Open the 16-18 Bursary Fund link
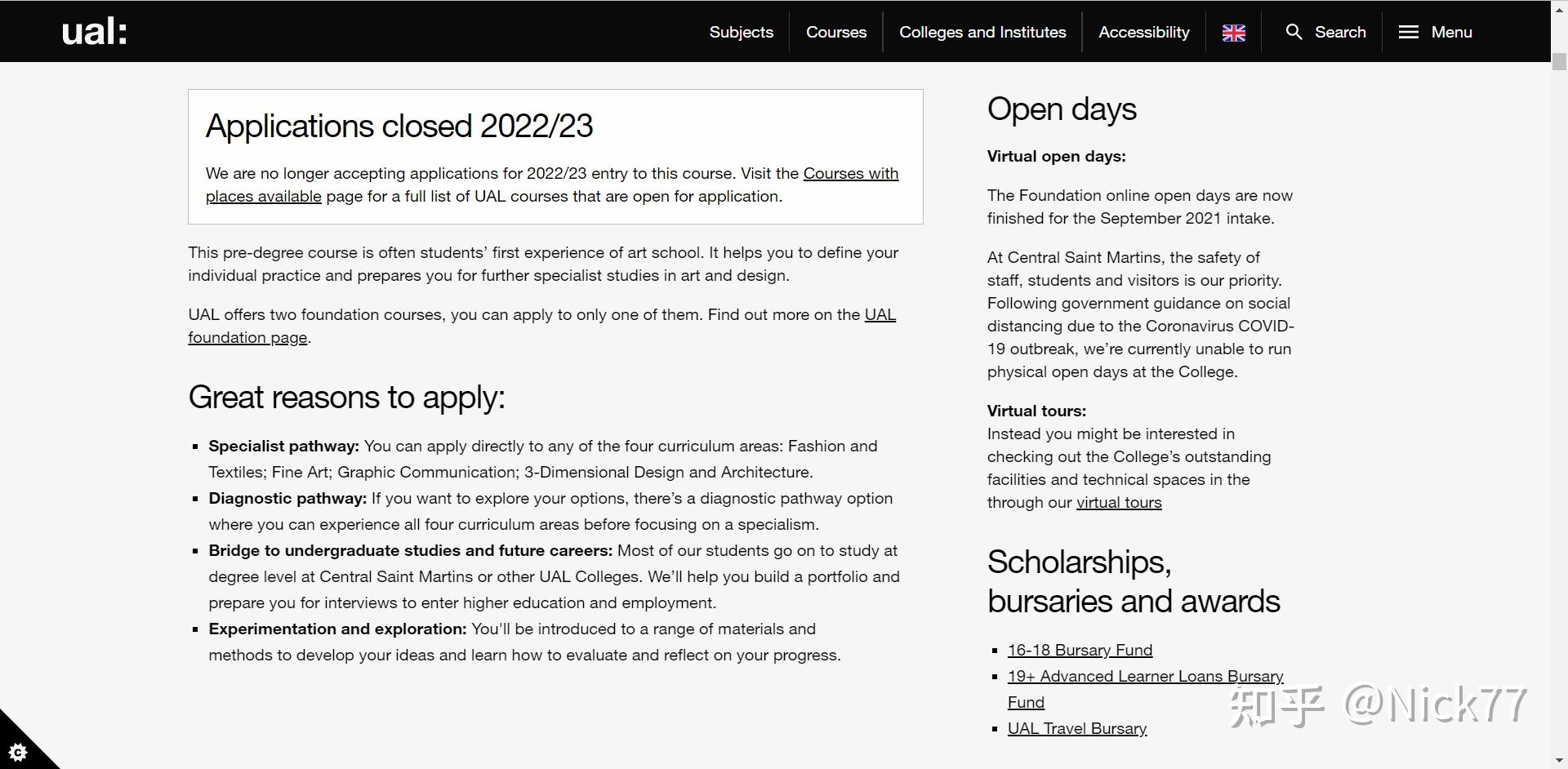The height and width of the screenshot is (769, 1568). tap(1080, 650)
